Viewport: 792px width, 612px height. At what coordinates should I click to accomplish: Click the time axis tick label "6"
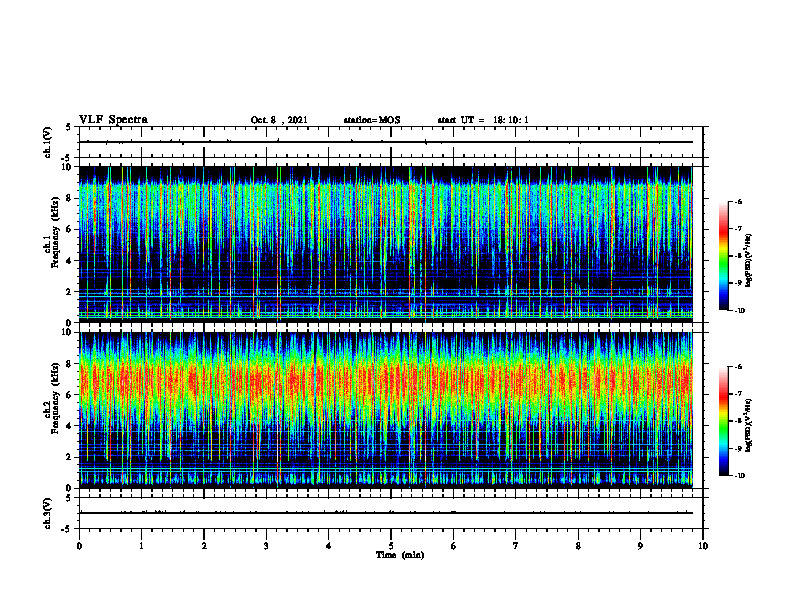(453, 546)
